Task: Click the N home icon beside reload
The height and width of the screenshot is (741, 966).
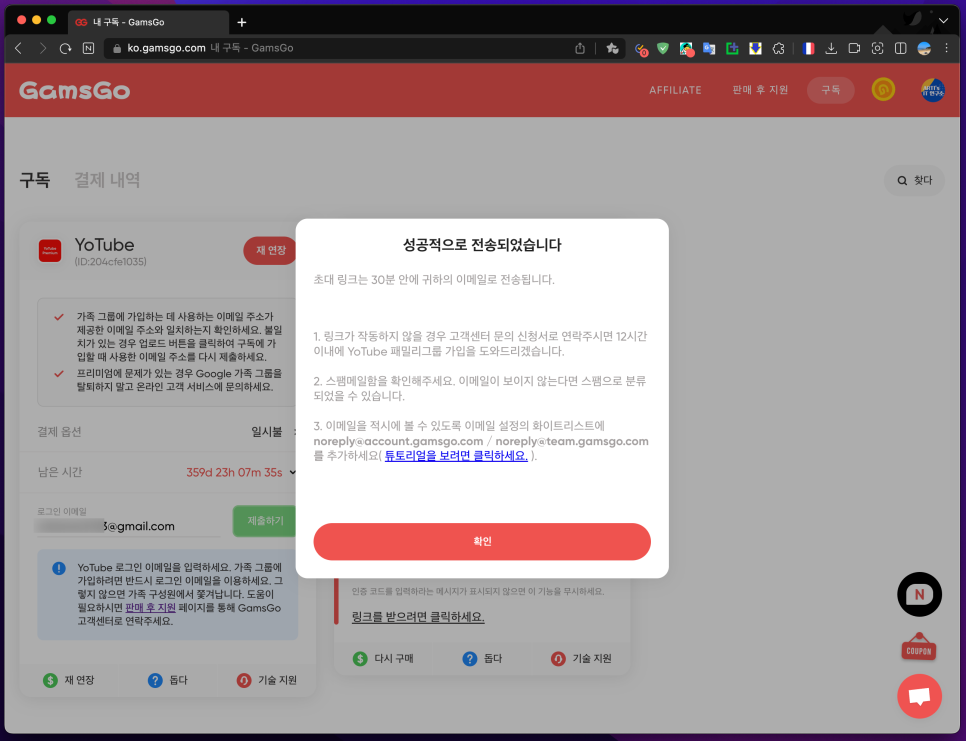Action: [x=89, y=48]
